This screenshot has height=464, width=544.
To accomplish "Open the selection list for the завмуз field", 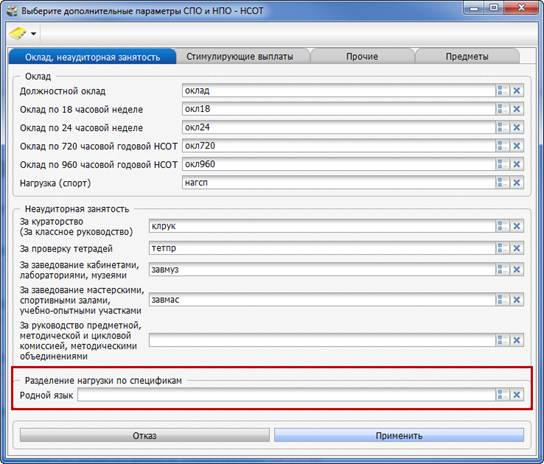I will tap(502, 270).
